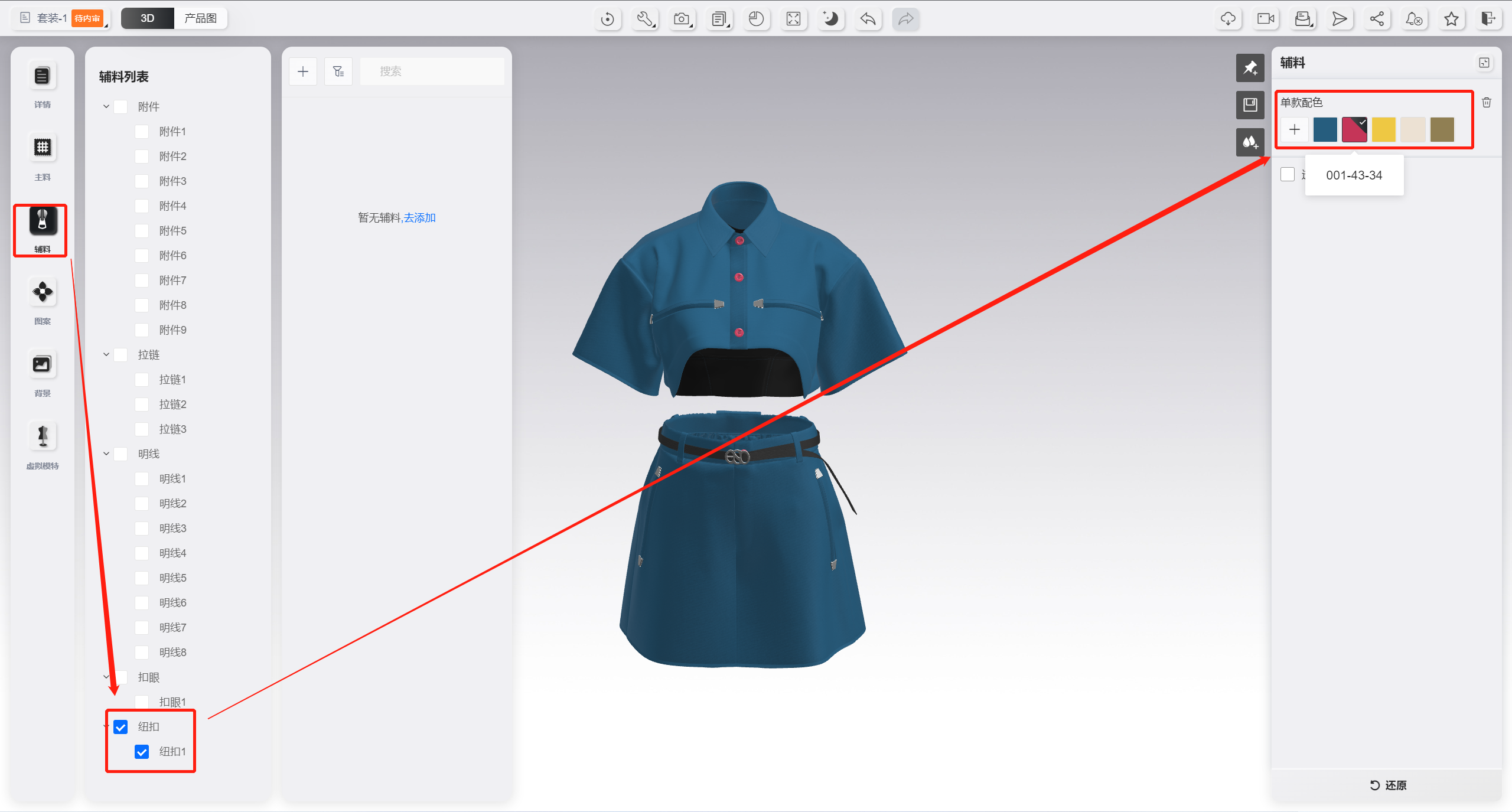
Task: Check the 附件3 checkbox
Action: click(142, 181)
